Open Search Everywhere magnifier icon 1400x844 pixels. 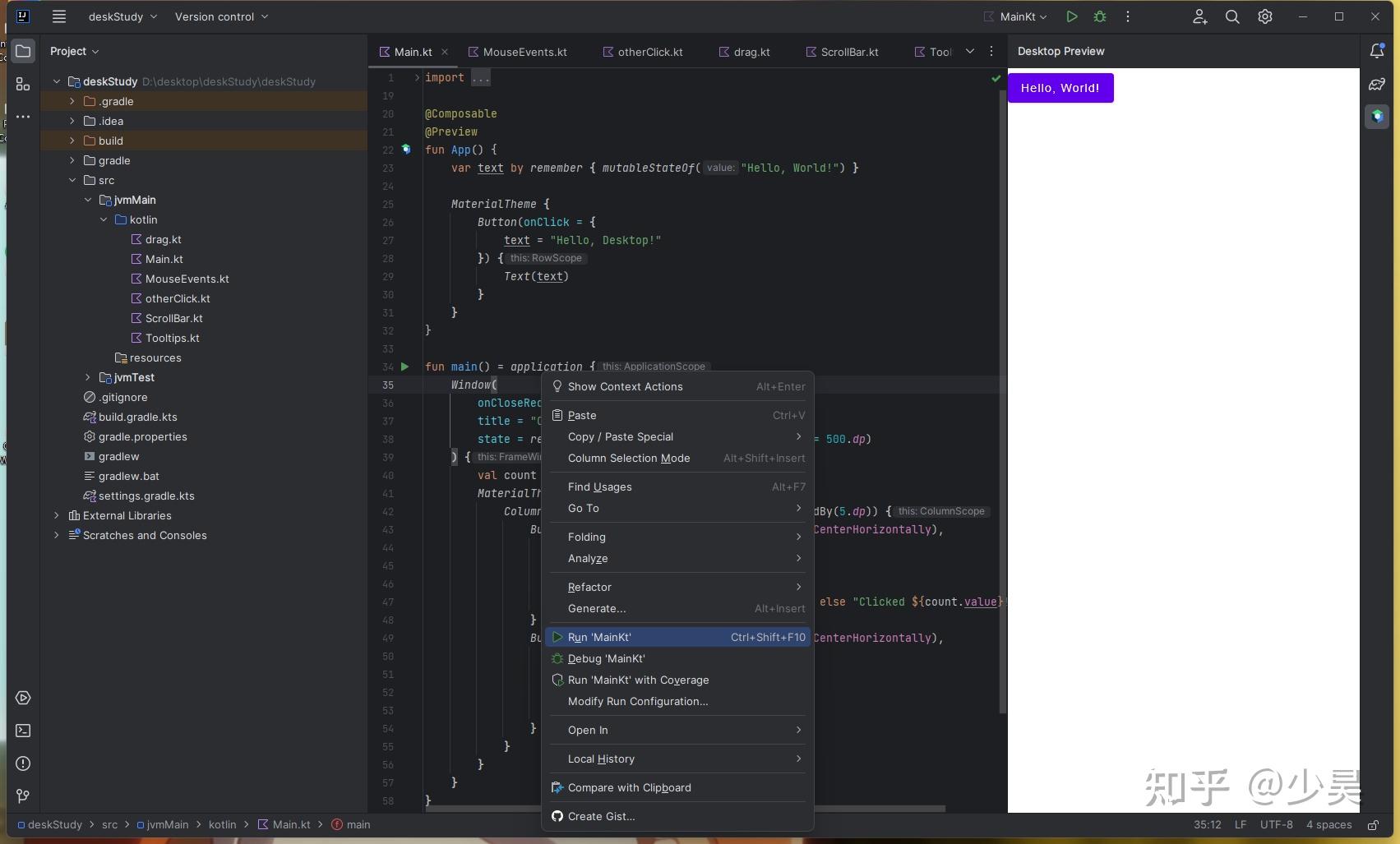(x=1231, y=16)
